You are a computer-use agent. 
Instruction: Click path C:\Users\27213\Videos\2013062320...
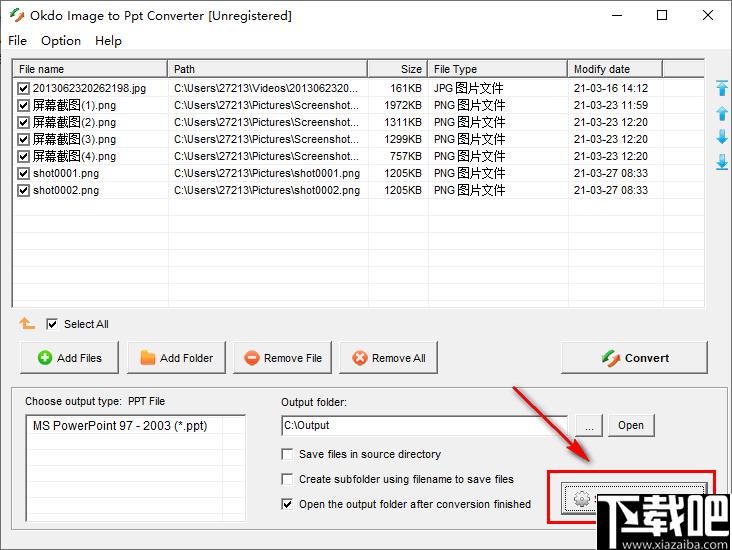tap(267, 88)
